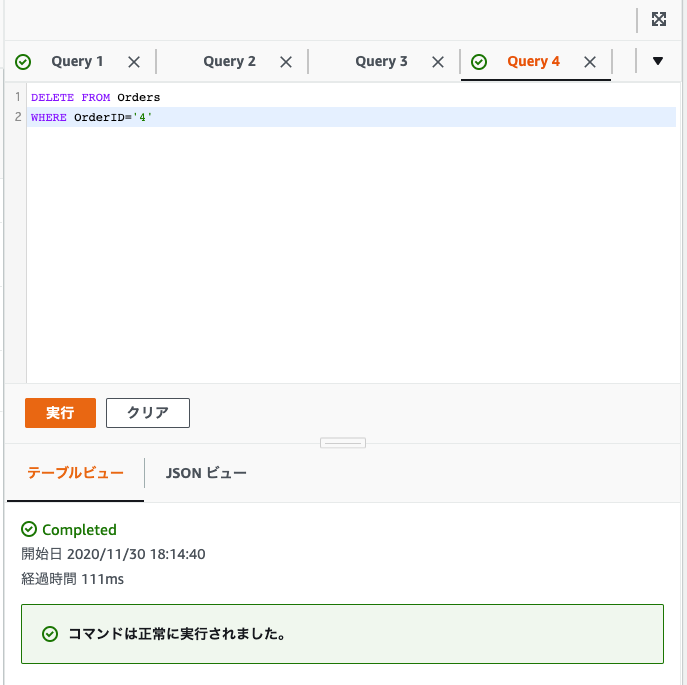Click the resize handle between editor and results
This screenshot has height=685, width=687.
343,443
